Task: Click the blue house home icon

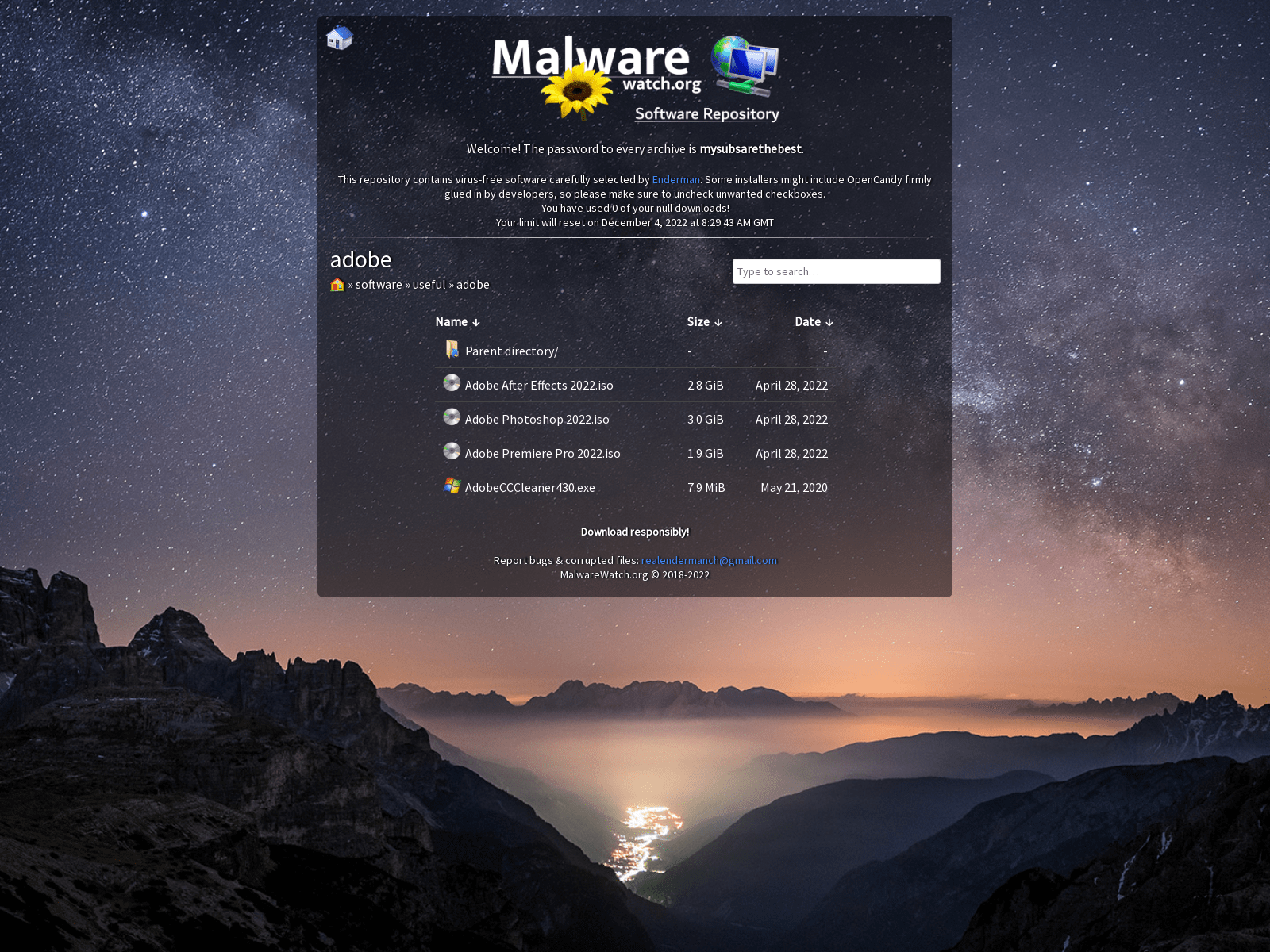Action: (x=339, y=37)
